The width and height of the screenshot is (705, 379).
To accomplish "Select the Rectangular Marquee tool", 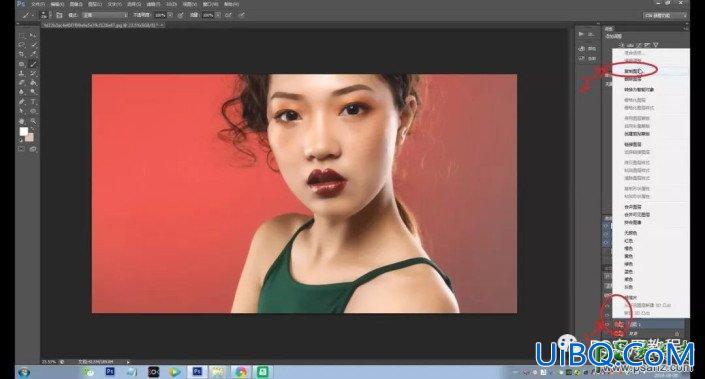I will 22,35.
